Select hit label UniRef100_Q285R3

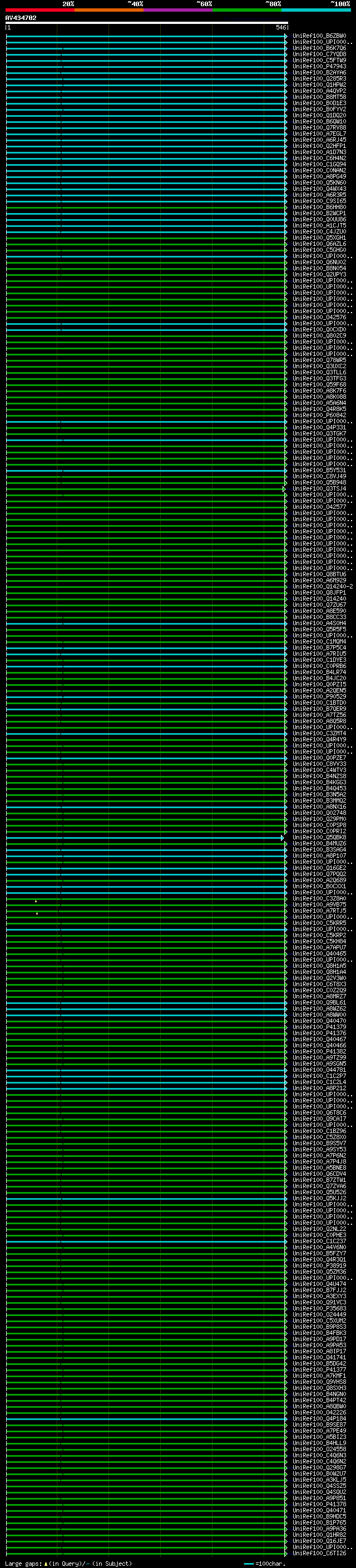319,78
